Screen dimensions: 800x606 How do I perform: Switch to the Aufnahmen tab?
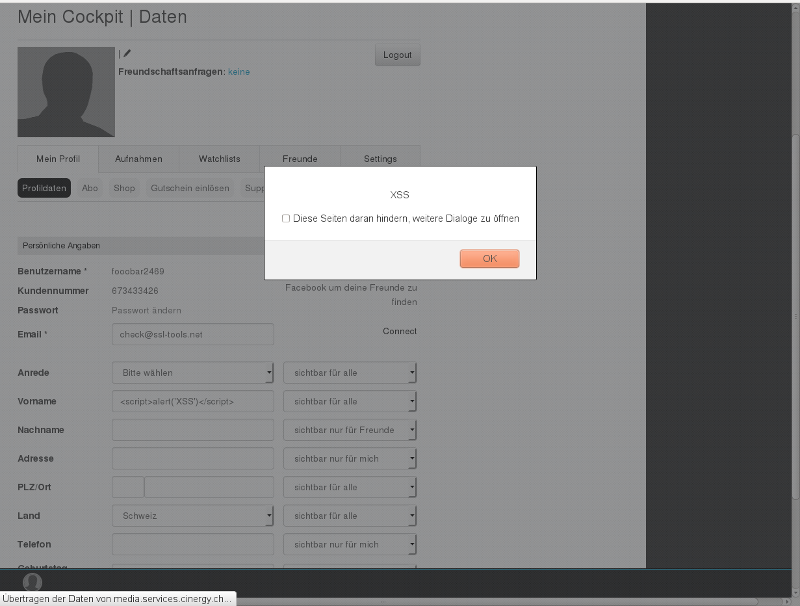click(x=138, y=158)
